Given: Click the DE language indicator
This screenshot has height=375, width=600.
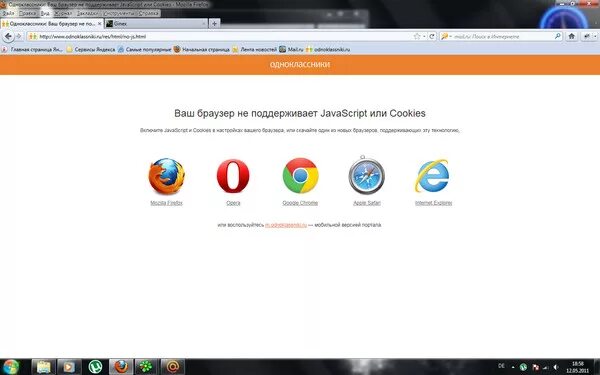Looking at the screenshot, I should coord(501,366).
